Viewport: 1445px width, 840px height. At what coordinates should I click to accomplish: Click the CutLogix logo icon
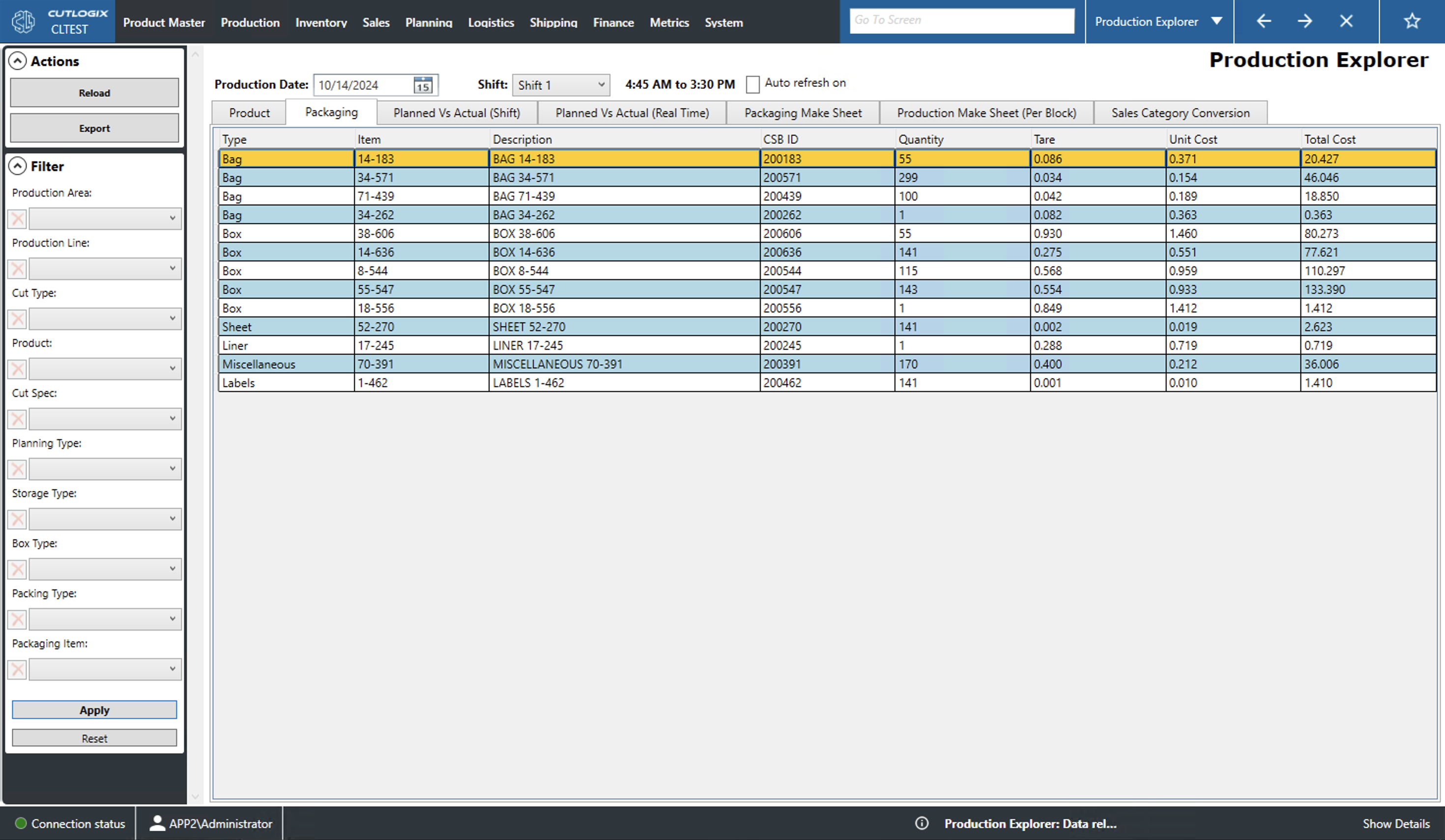coord(24,22)
